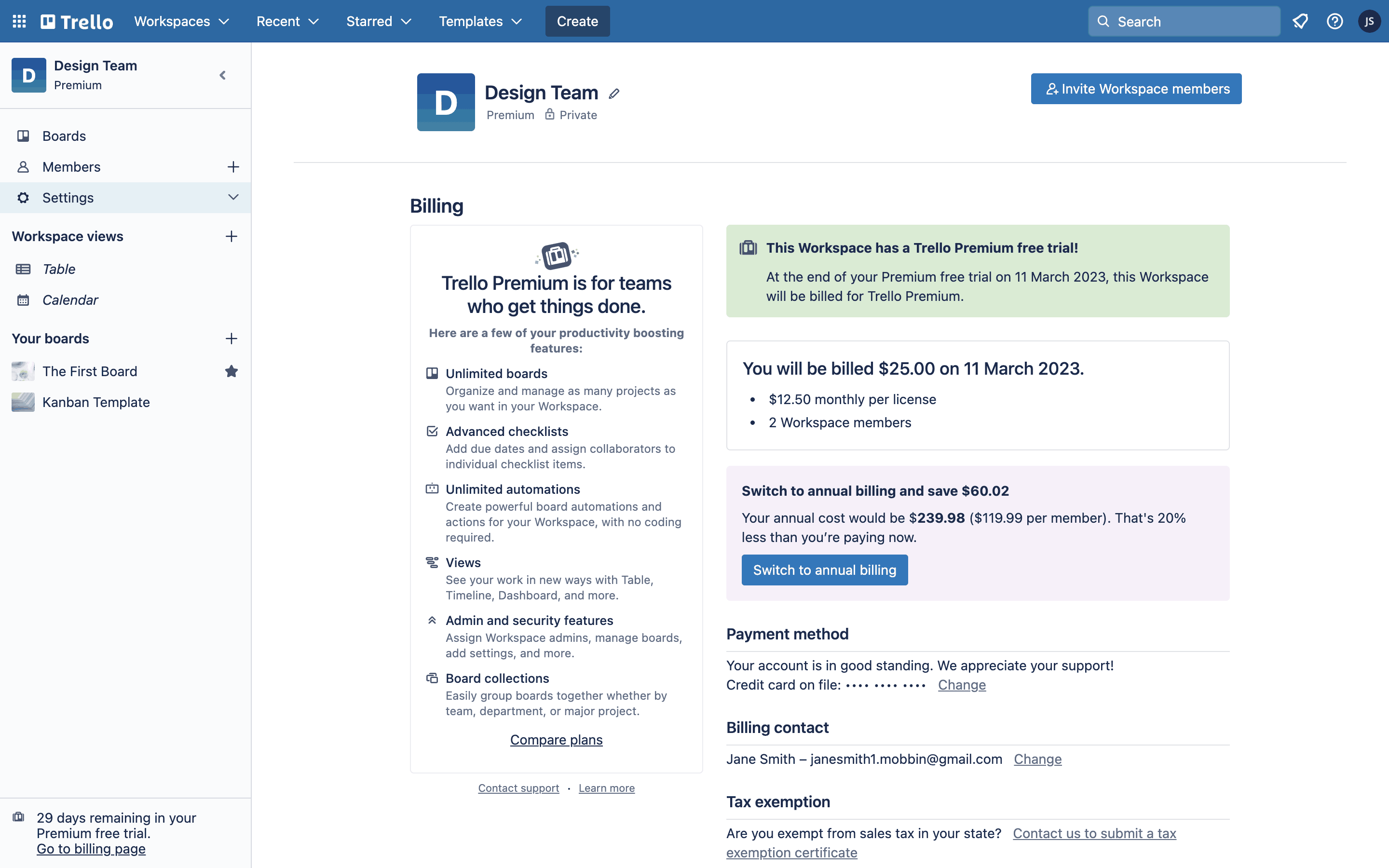The height and width of the screenshot is (868, 1389).
Task: Expand the Workspaces dropdown
Action: (181, 21)
